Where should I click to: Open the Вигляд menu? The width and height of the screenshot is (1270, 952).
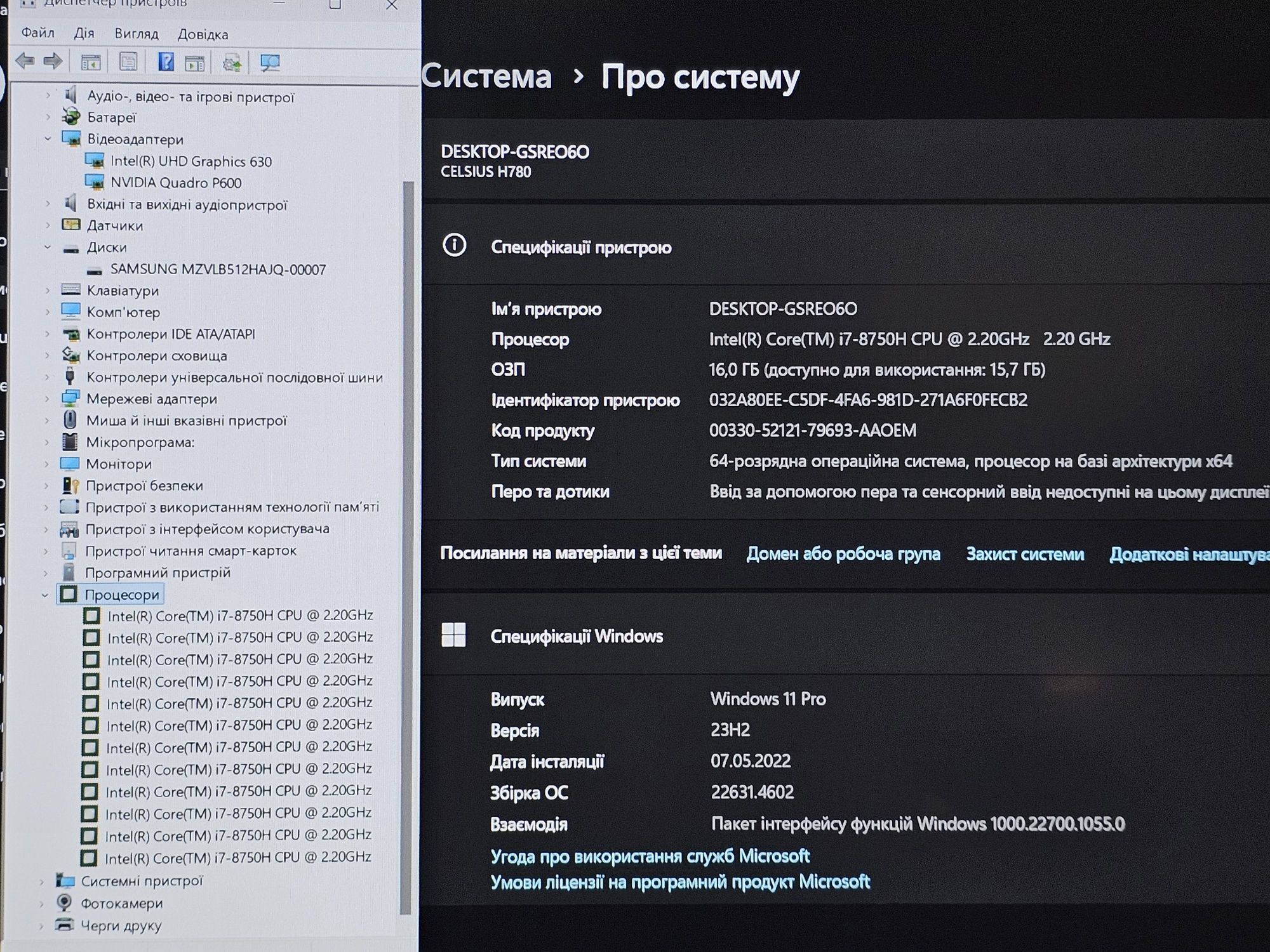coord(137,34)
